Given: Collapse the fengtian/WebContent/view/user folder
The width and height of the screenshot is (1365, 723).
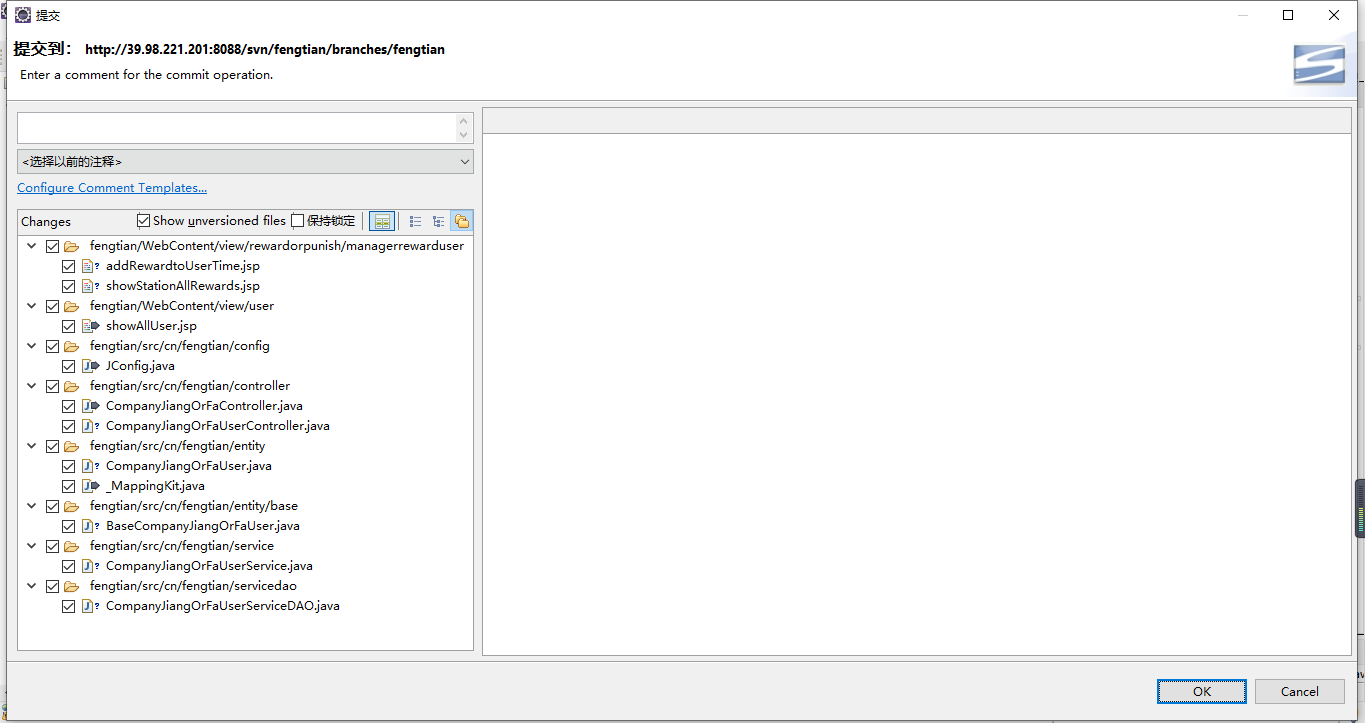Looking at the screenshot, I should coord(32,306).
